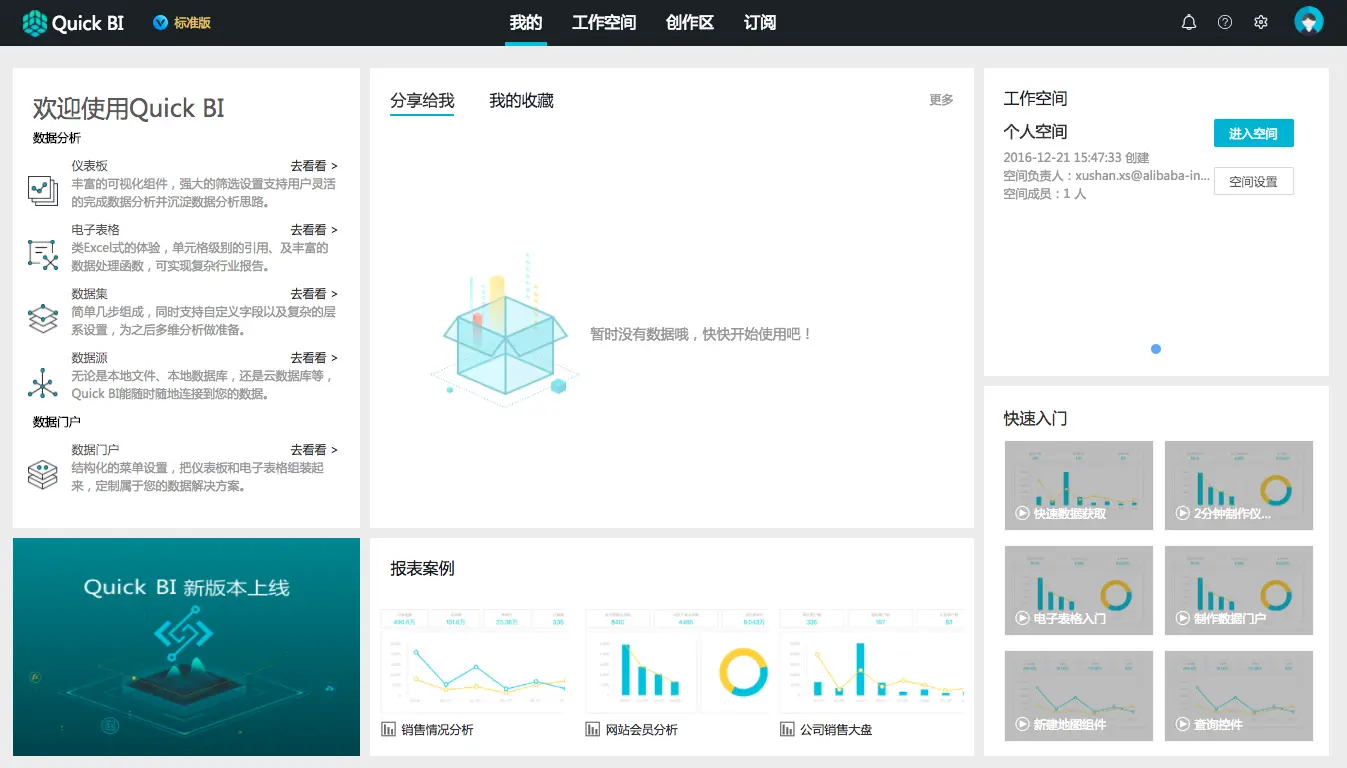1347x768 pixels.
Task: Click the 2016-12-21 15:47:33 创建 timestamp
Action: point(1077,158)
